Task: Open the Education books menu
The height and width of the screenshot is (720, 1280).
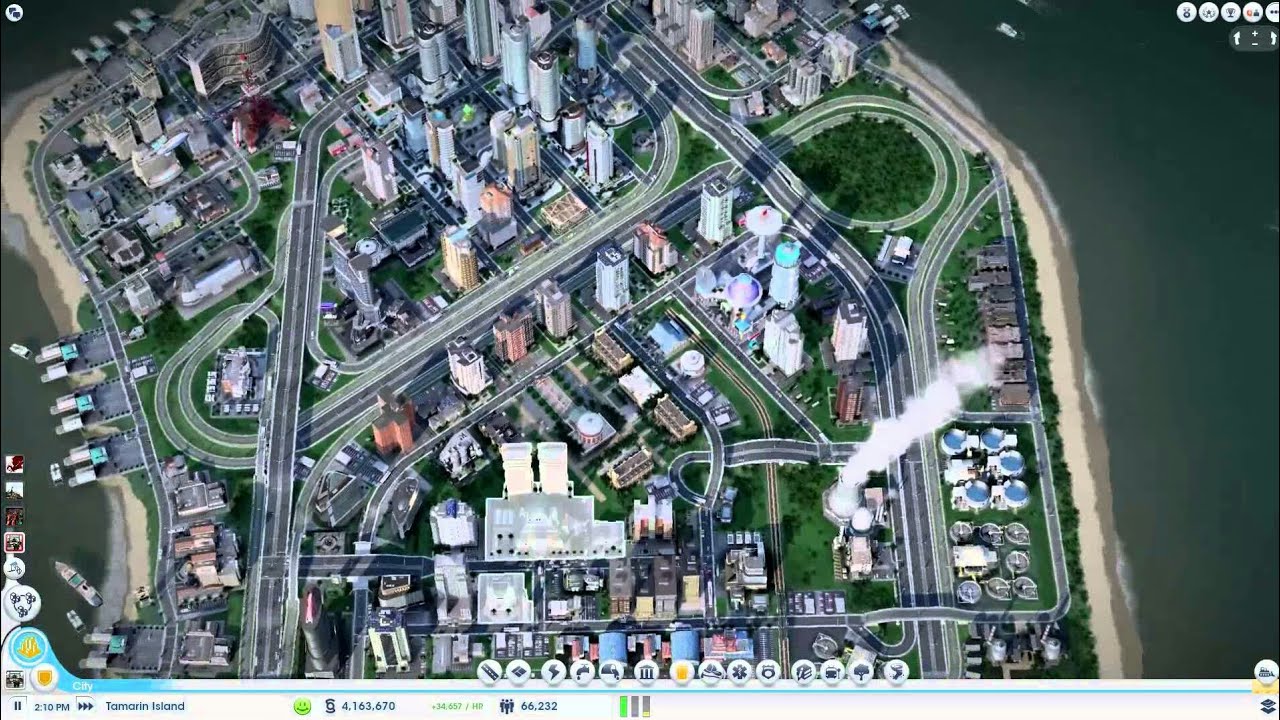Action: pos(802,672)
